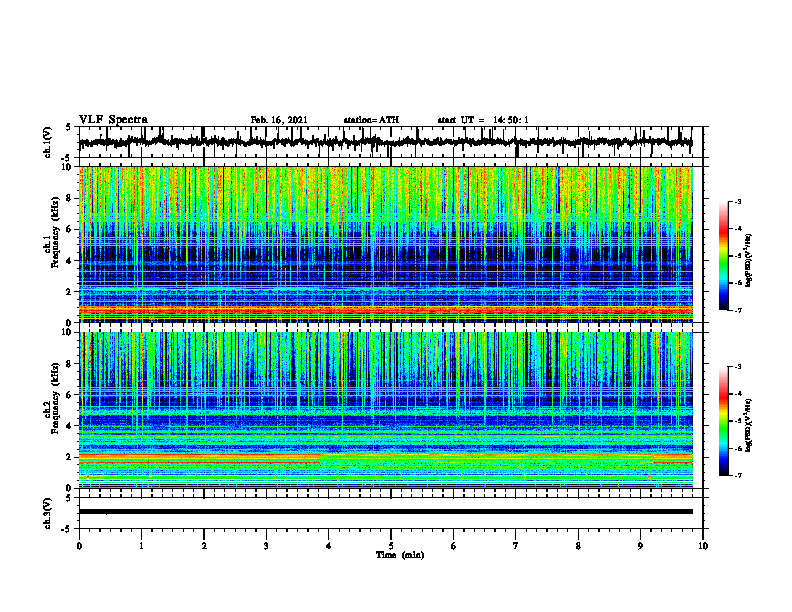Click the "9" tick on the time axis
Image resolution: width=792 pixels, height=612 pixels.
(x=640, y=546)
